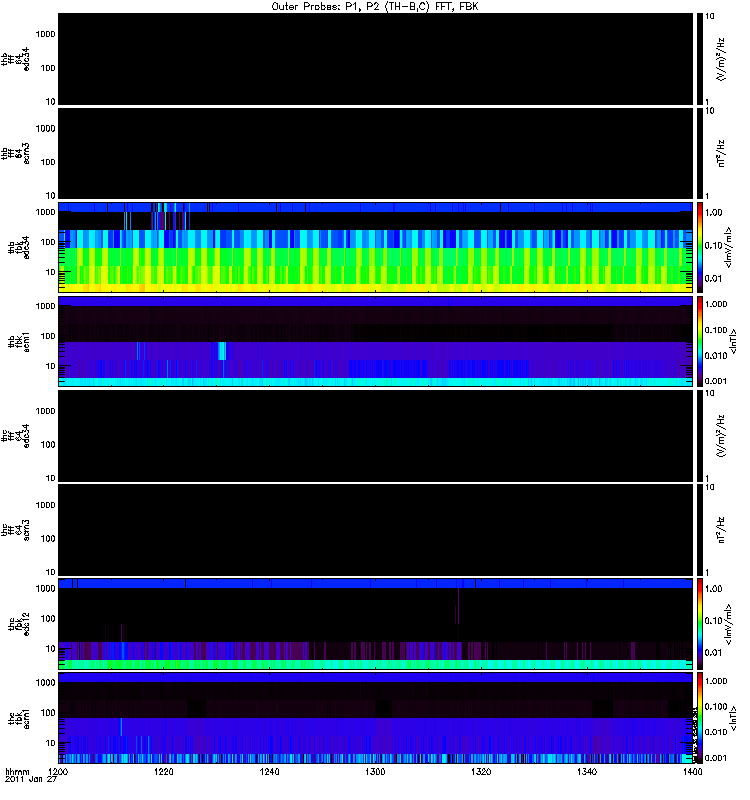
Task: Click the rainbow color bar beside thc fbk scm1
Action: point(700,718)
